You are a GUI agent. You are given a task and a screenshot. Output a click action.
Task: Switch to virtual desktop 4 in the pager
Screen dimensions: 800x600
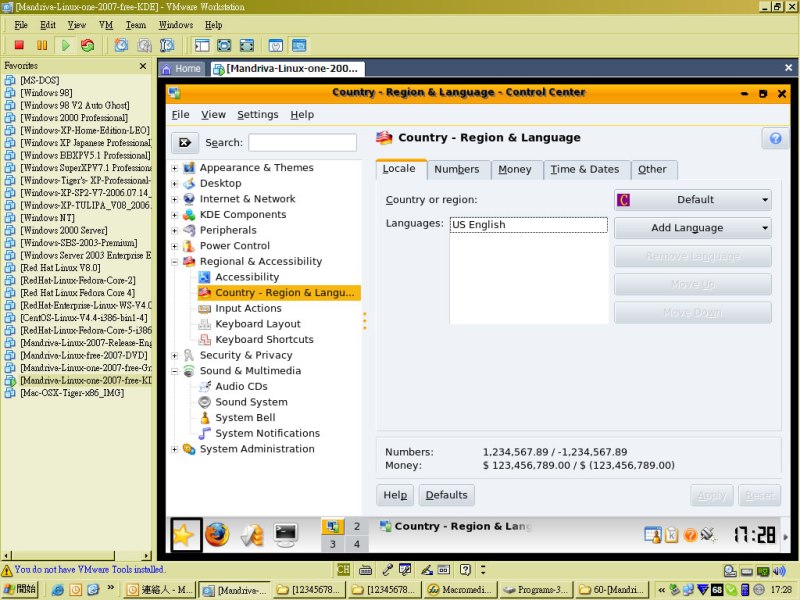click(357, 545)
